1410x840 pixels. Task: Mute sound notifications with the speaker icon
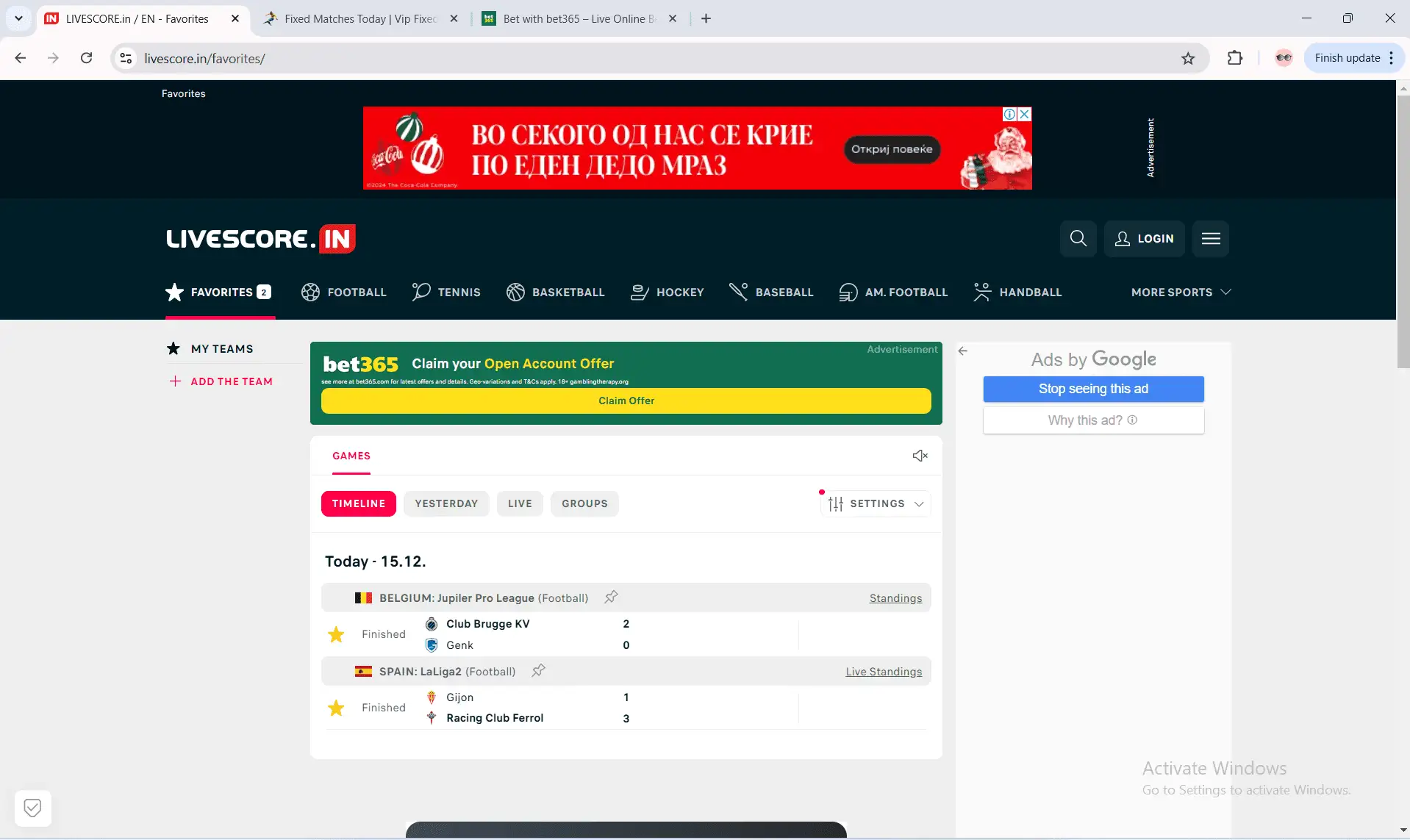point(920,456)
